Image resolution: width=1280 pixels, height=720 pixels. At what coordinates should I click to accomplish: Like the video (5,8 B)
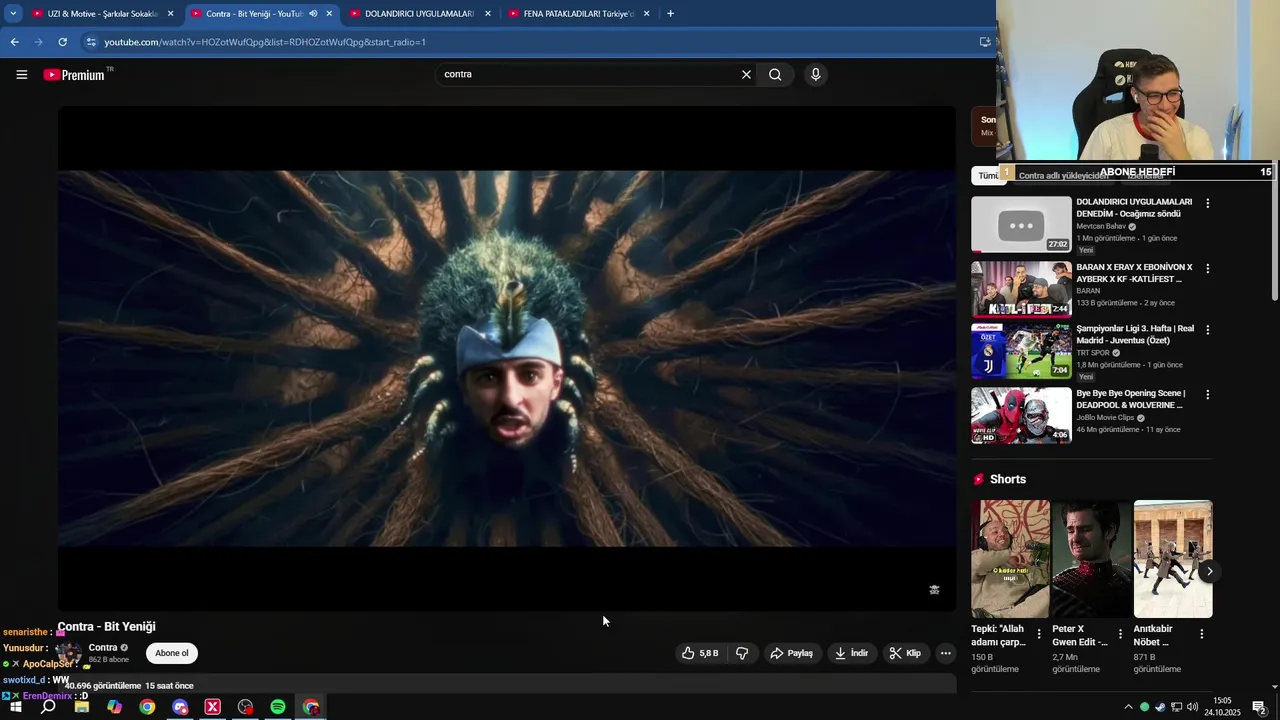(700, 653)
